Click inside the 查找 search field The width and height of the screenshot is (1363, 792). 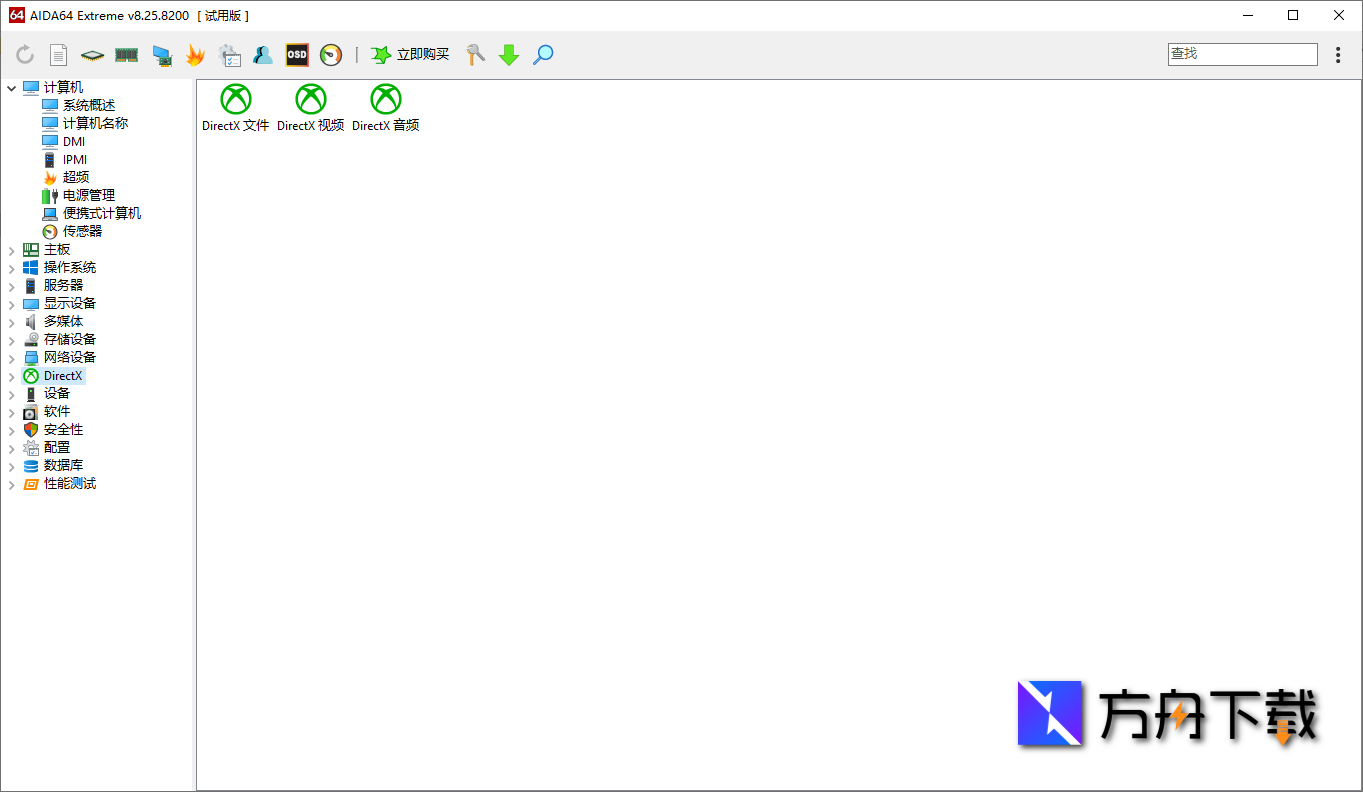1242,53
